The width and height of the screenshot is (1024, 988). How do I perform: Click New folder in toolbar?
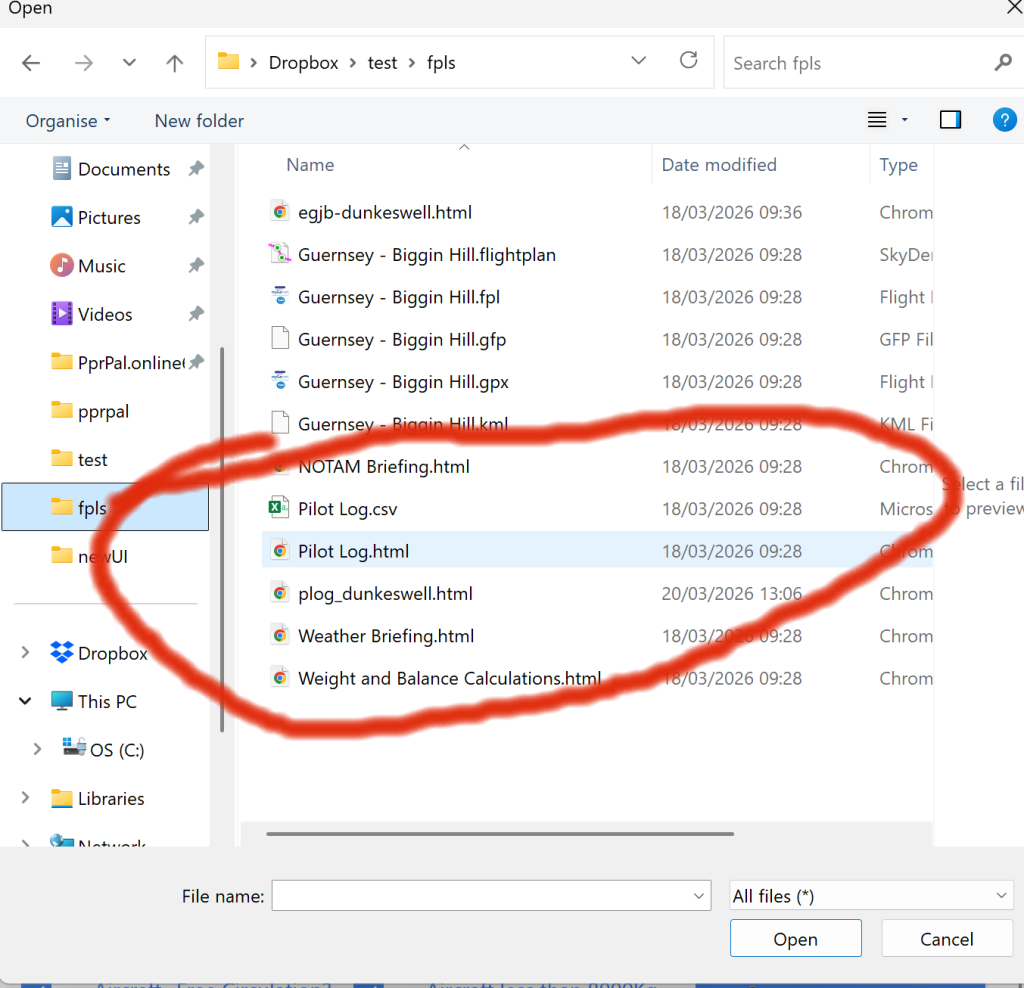tap(199, 121)
